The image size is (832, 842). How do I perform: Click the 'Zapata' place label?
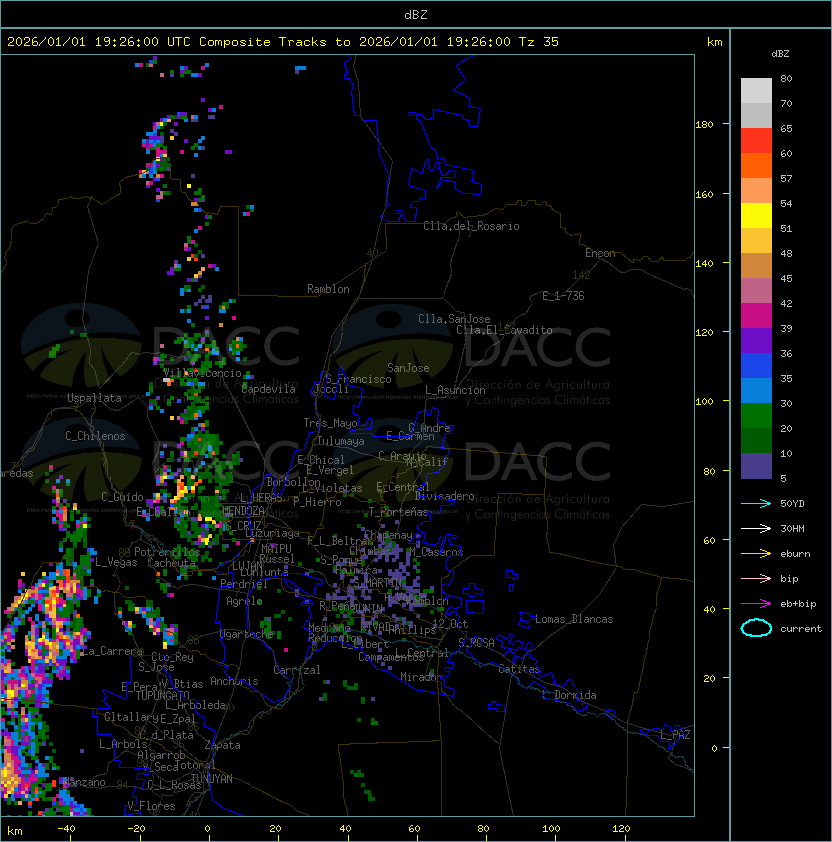click(222, 745)
